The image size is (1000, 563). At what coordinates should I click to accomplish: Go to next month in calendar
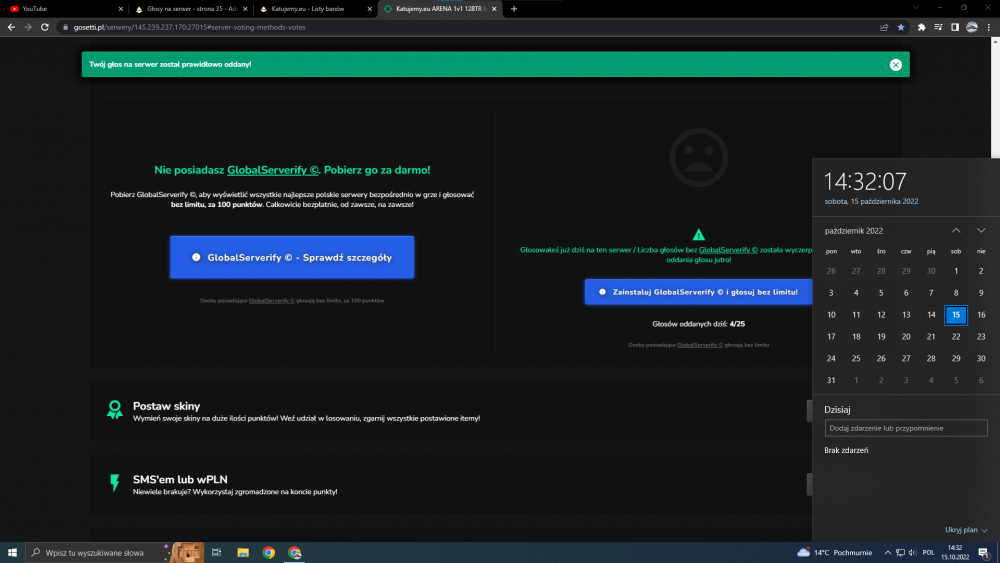click(981, 230)
